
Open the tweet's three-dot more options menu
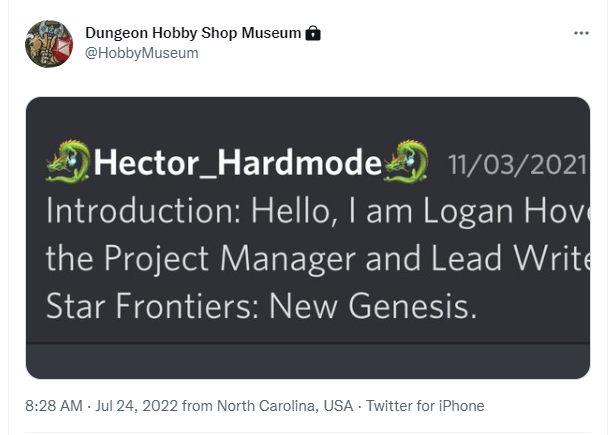[x=582, y=33]
